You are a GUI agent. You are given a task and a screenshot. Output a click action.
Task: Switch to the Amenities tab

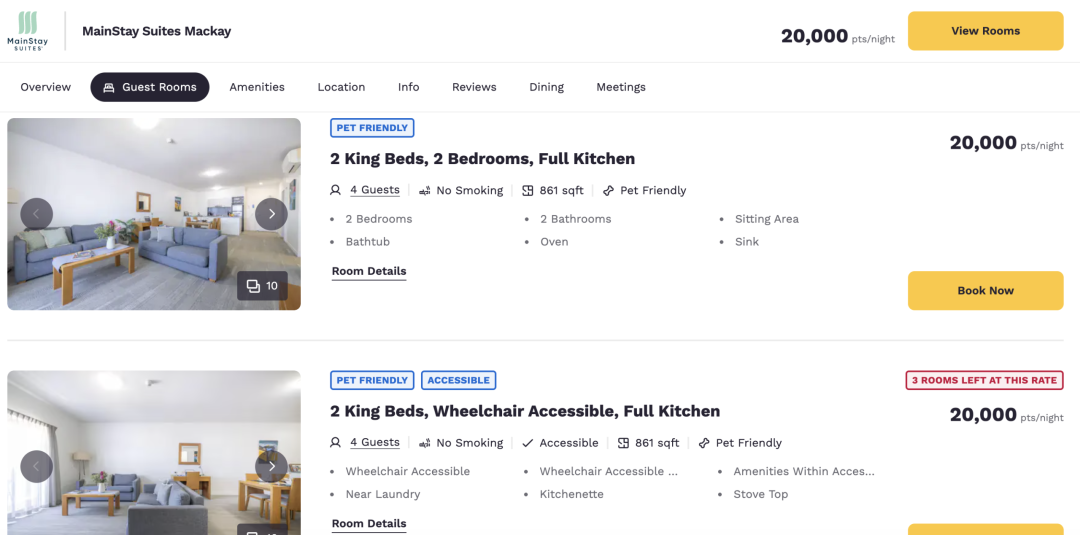point(257,87)
